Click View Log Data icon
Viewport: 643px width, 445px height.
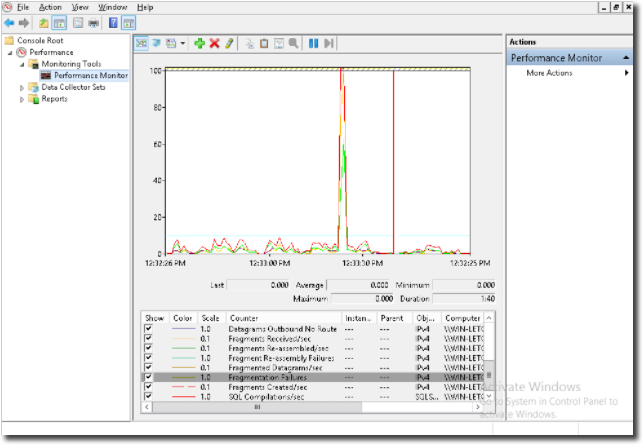(x=156, y=43)
